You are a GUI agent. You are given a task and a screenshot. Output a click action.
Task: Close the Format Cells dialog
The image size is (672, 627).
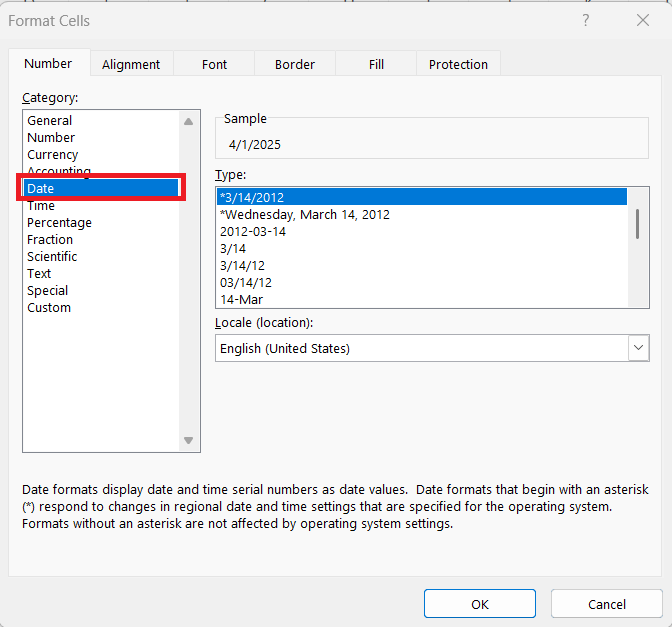[642, 20]
